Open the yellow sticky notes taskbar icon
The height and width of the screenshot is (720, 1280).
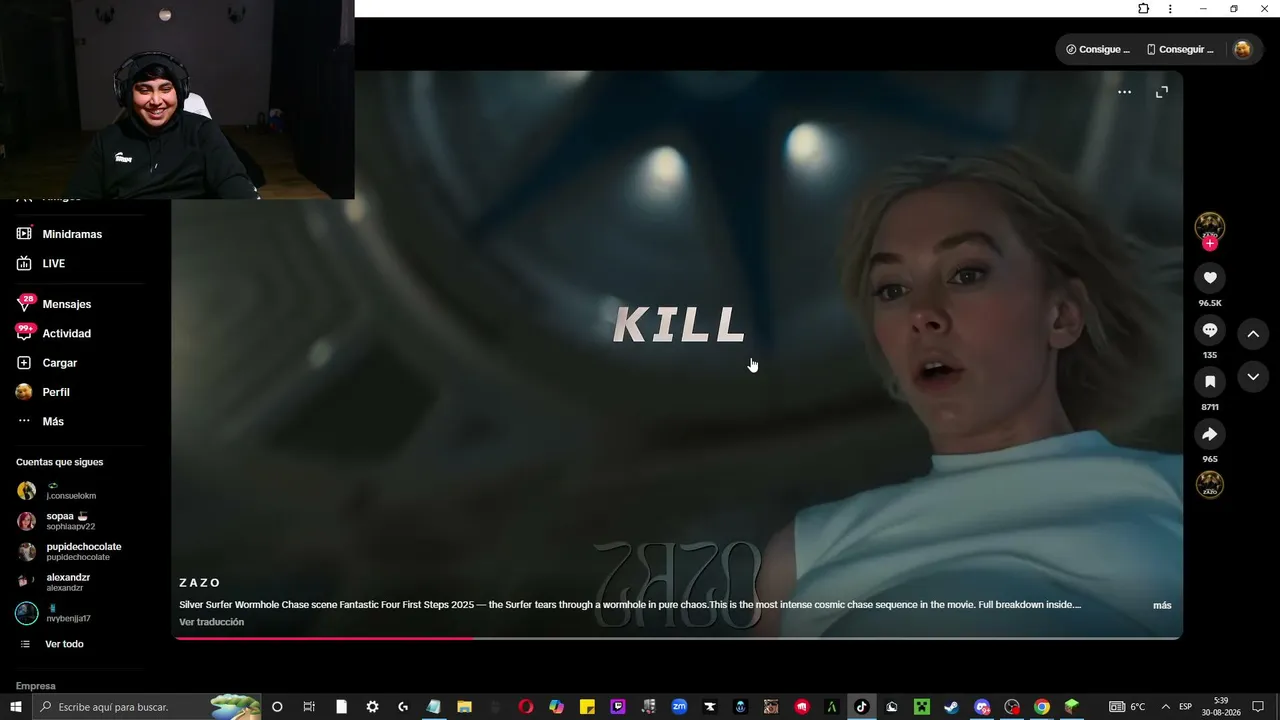[588, 707]
